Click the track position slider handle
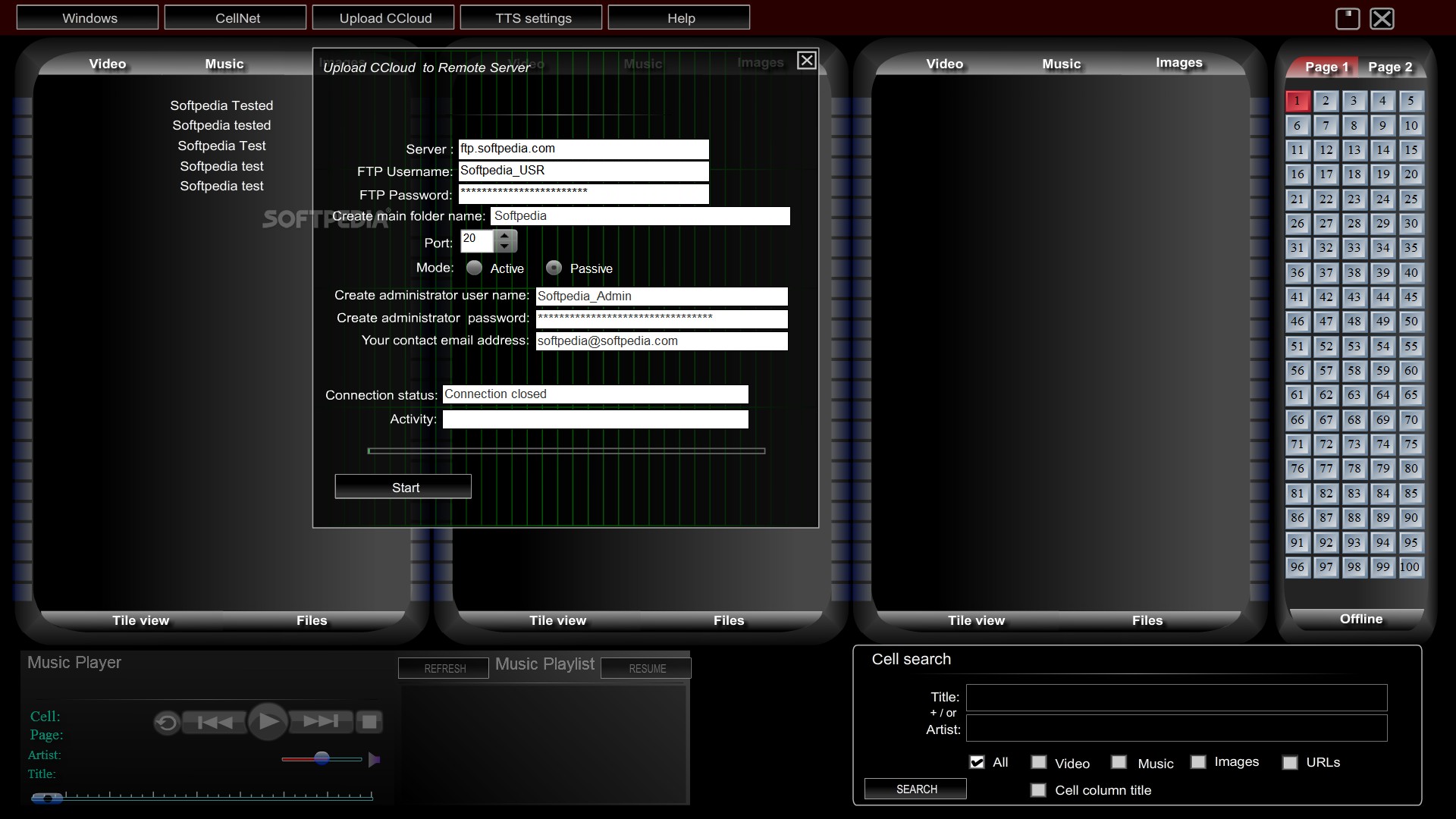This screenshot has width=1456, height=819. pyautogui.click(x=47, y=798)
